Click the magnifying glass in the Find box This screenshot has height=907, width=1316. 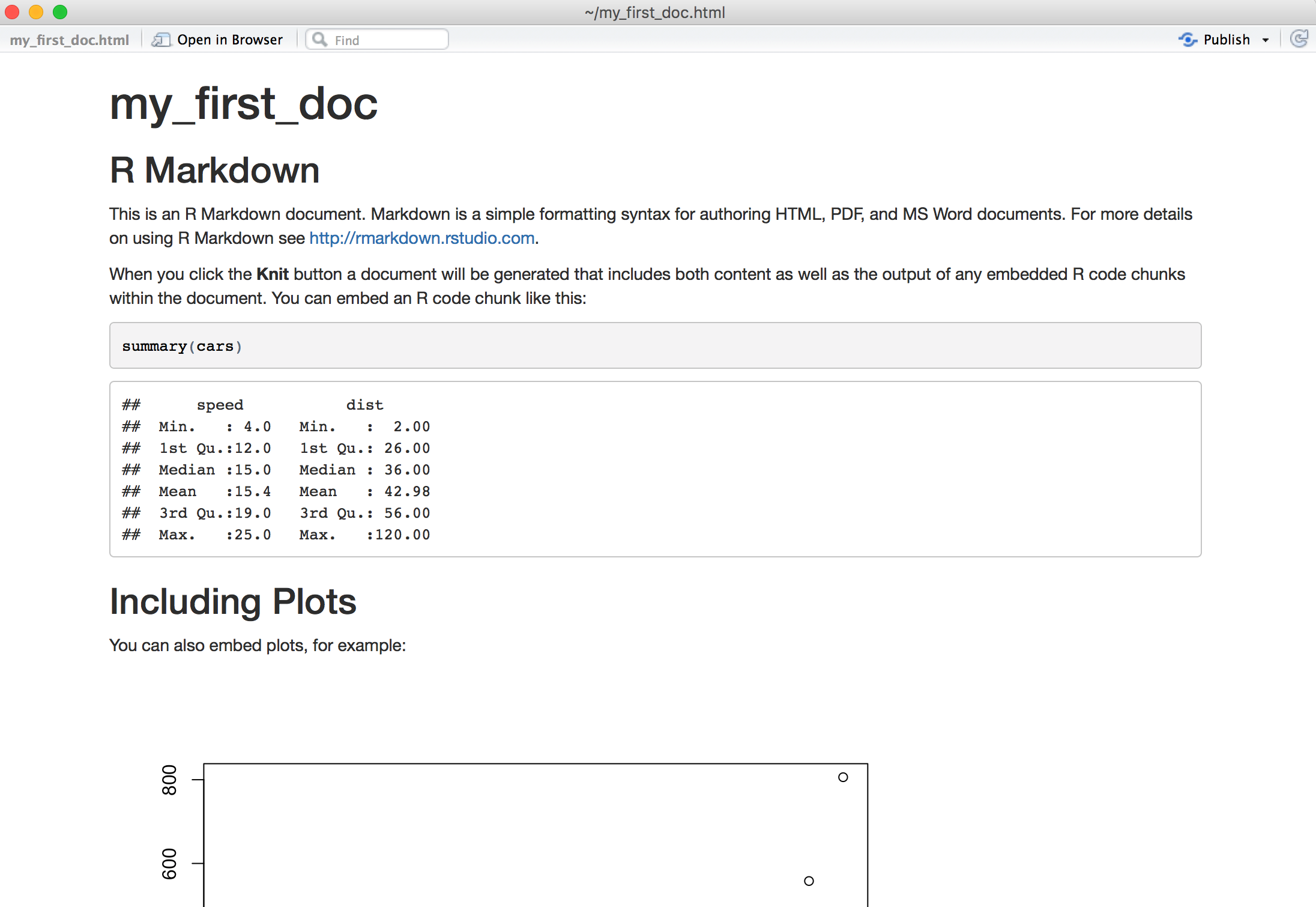click(320, 40)
